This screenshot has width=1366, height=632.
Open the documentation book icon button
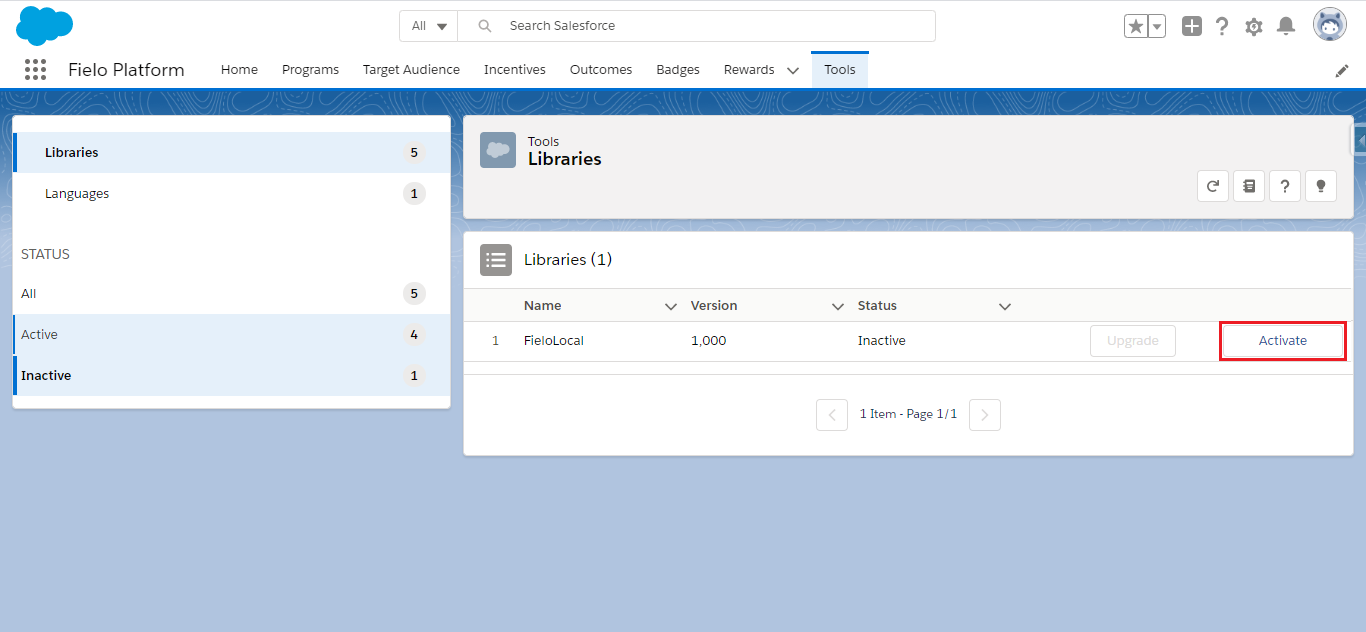(x=1249, y=185)
